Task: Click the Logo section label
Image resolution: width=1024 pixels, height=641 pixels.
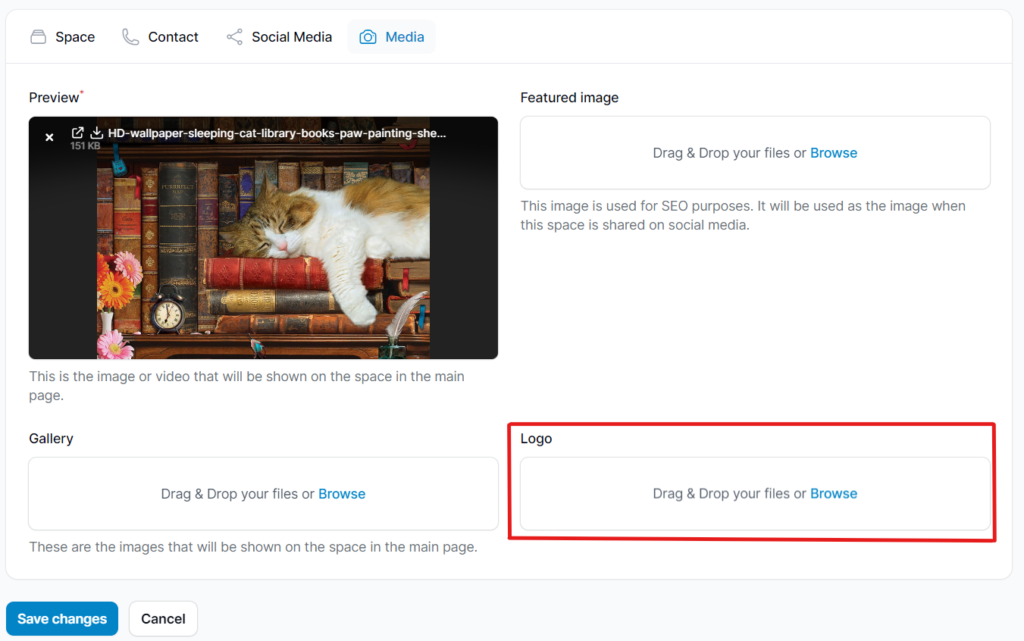Action: point(536,439)
